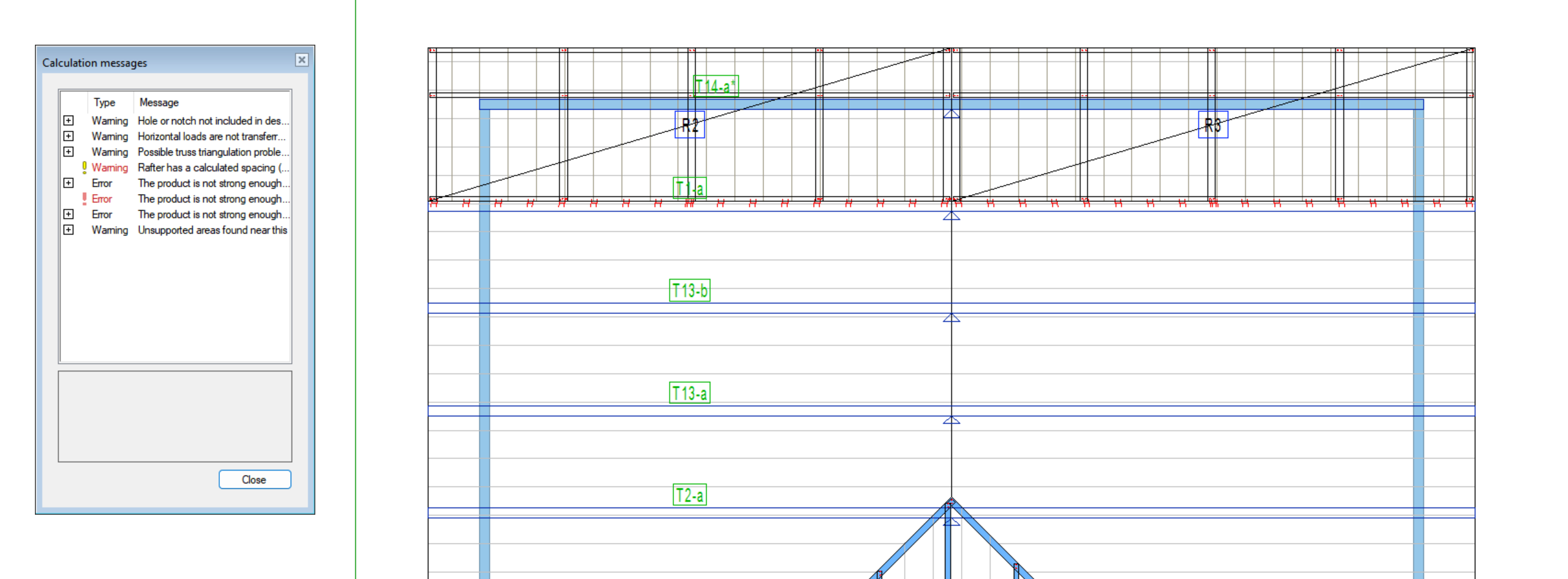Expand the 'Possible truss triangulation' warning
Viewport: 1568px width, 579px height.
click(x=69, y=152)
